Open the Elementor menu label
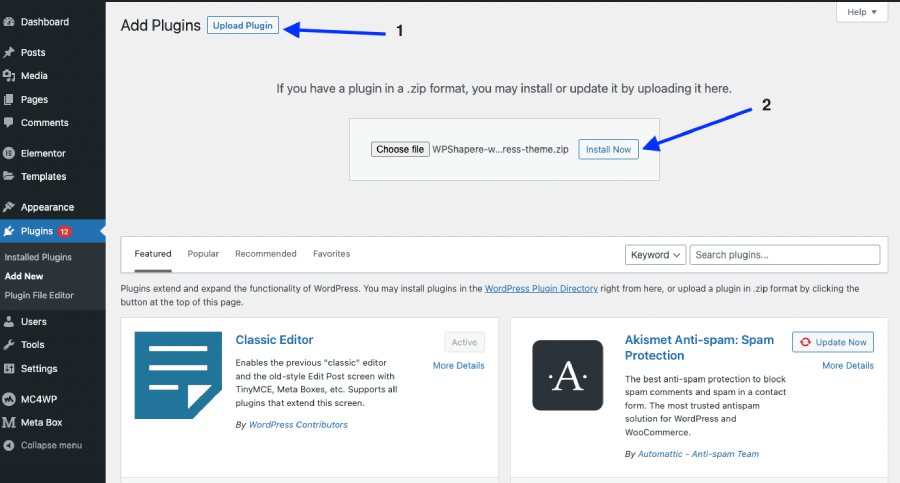The image size is (900, 483). 43,153
